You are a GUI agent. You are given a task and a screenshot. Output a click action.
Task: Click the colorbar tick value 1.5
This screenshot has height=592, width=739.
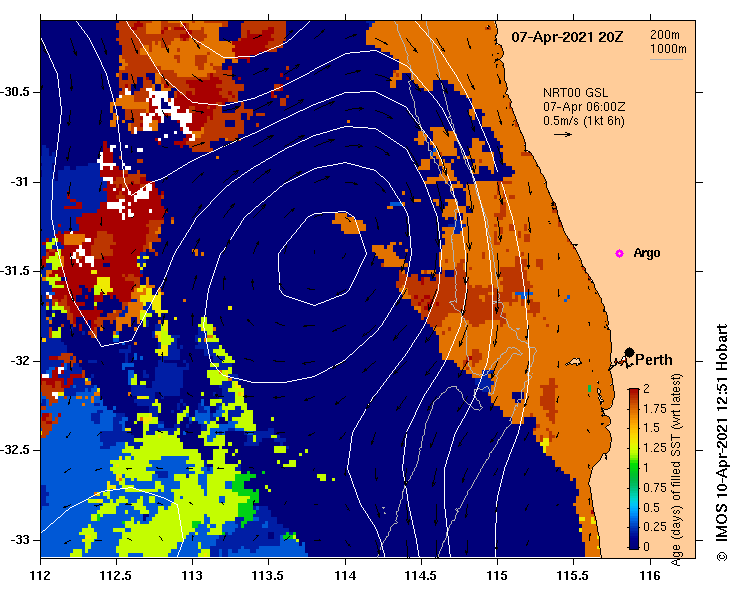[x=652, y=428]
